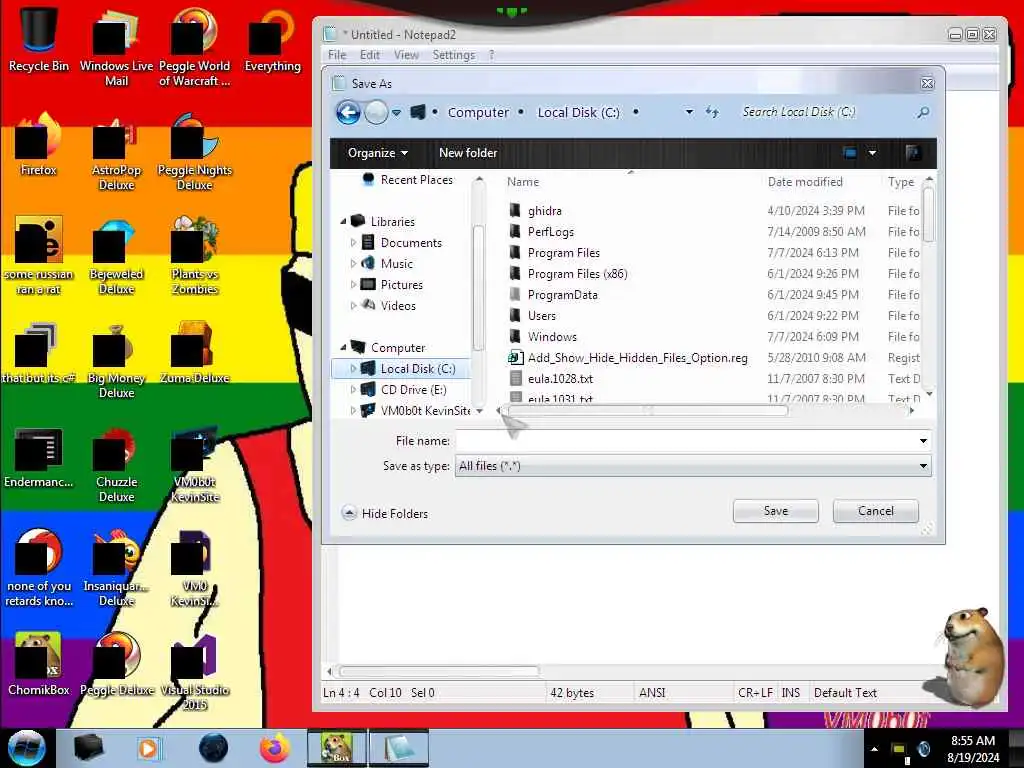Screen dimensions: 1024x768
Task: Open the Firefox desktop shortcut
Action: click(39, 142)
